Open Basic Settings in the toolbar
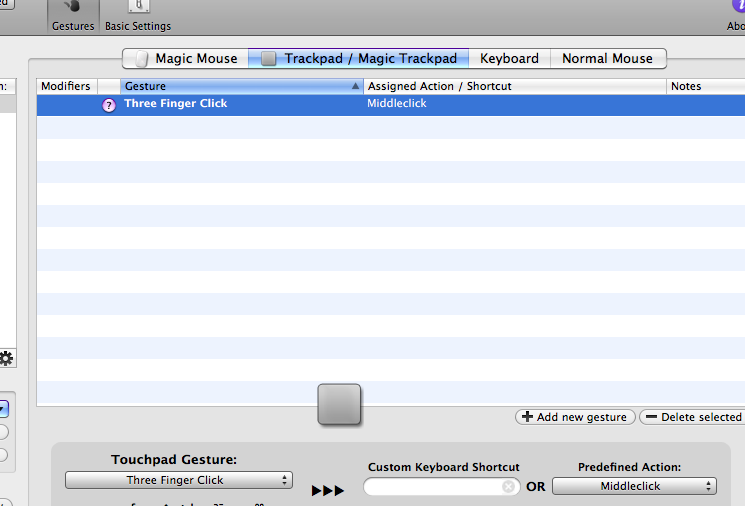The height and width of the screenshot is (506, 745). point(138,17)
